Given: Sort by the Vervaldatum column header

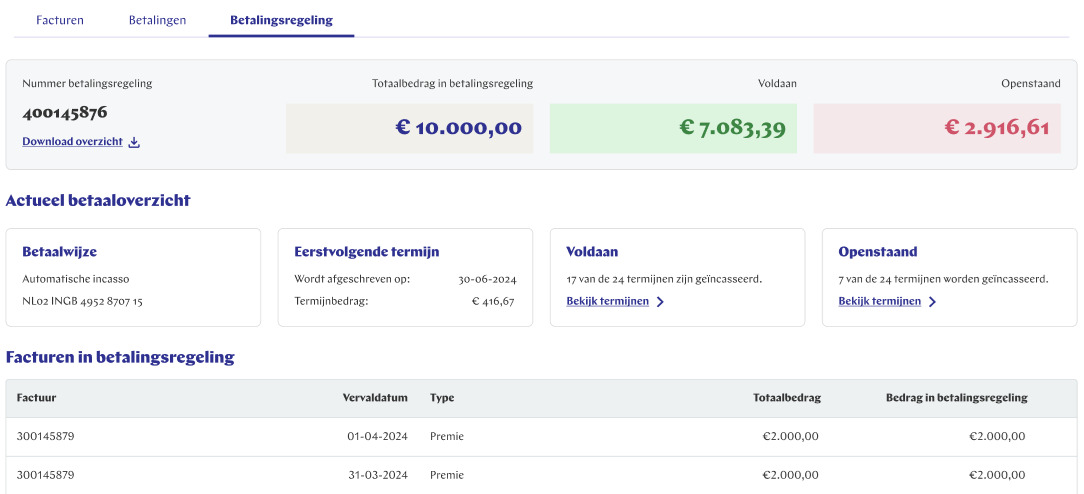Looking at the screenshot, I should pos(375,398).
